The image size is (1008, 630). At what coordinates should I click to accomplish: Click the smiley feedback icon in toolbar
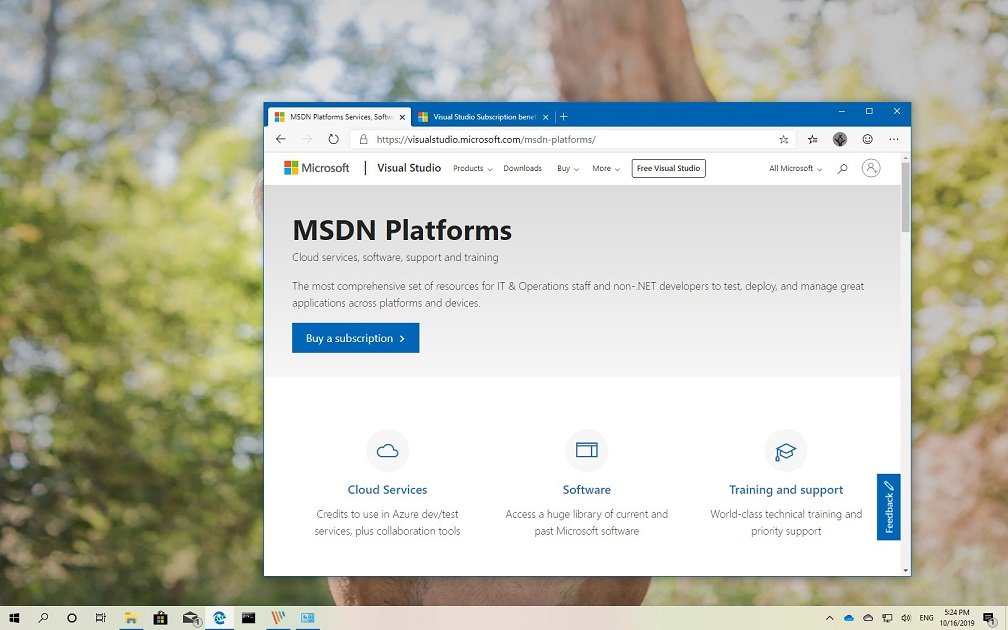coord(867,139)
